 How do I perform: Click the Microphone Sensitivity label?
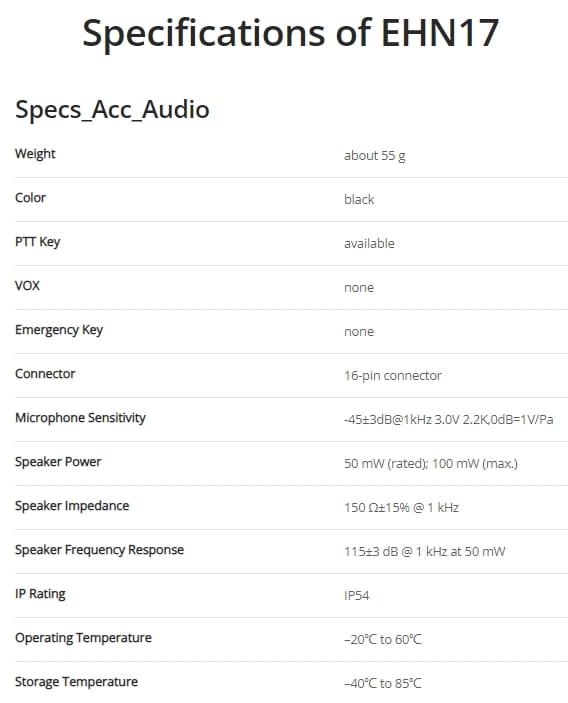click(80, 418)
